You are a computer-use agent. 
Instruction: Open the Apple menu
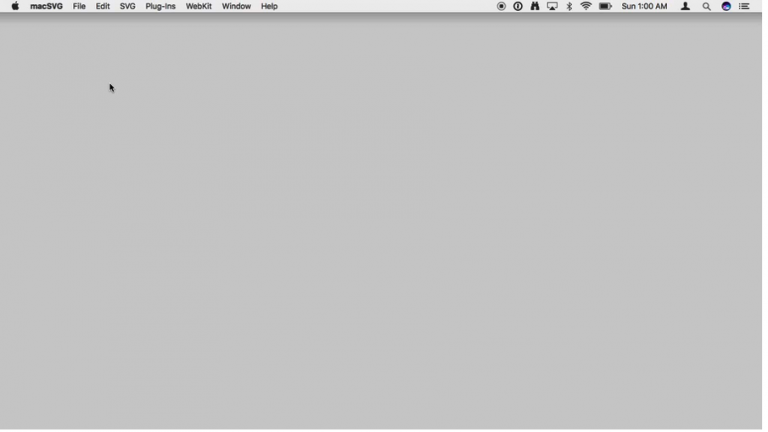click(15, 6)
